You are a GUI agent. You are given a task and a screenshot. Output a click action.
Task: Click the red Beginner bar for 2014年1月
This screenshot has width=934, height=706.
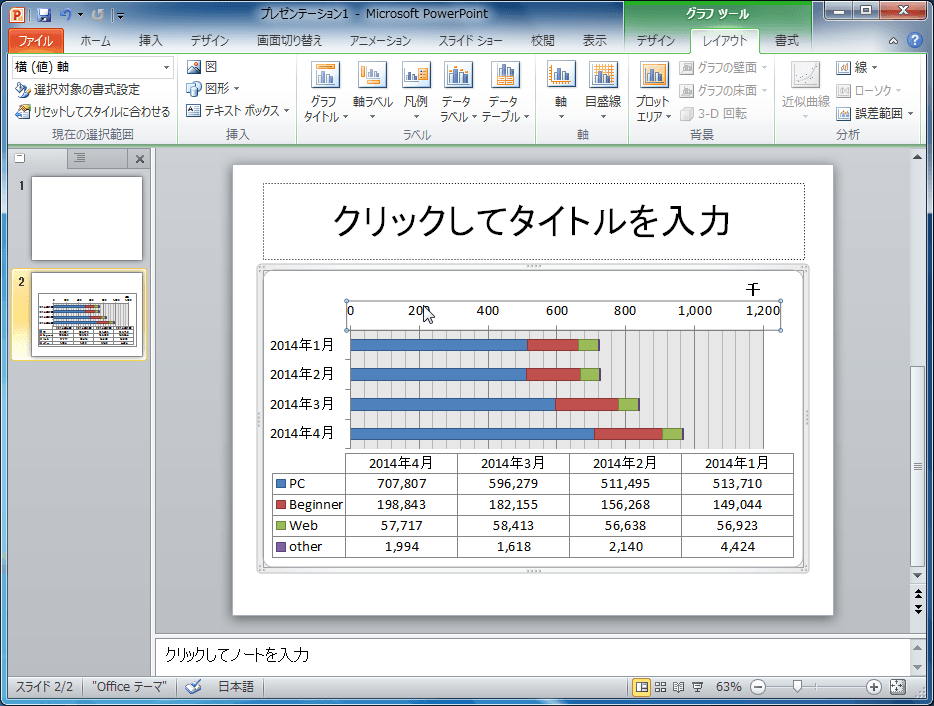point(553,345)
